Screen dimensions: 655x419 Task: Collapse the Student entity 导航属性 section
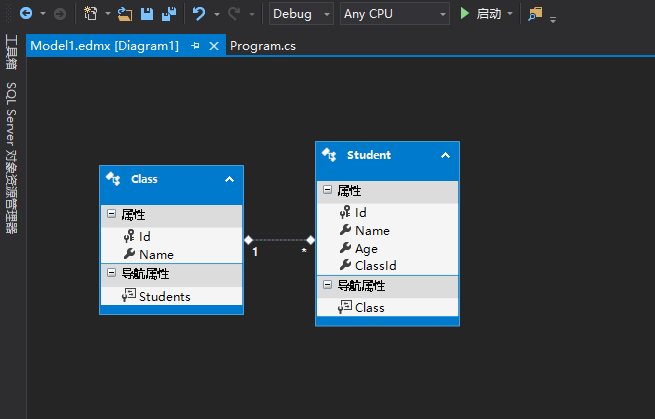click(328, 285)
